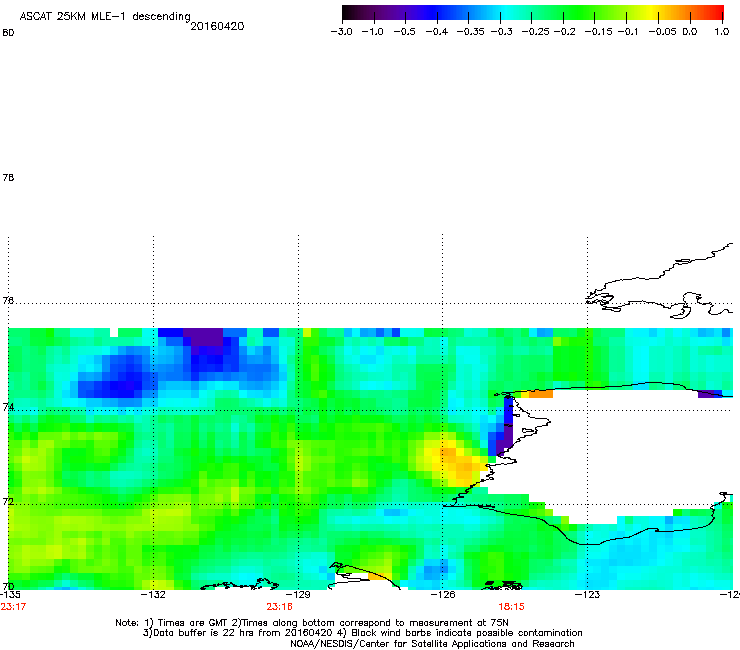This screenshot has width=740, height=650.
Task: Click the -126 longitude axis label
Action: coord(443,595)
